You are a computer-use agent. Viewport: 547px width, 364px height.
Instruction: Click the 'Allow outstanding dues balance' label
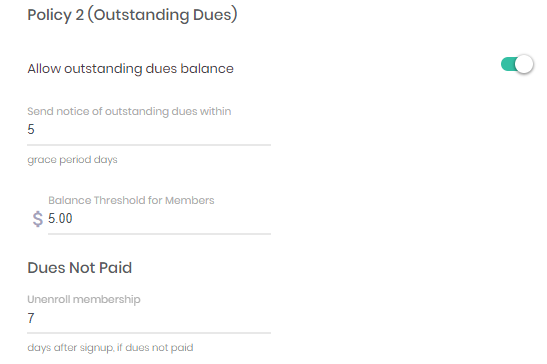130,69
